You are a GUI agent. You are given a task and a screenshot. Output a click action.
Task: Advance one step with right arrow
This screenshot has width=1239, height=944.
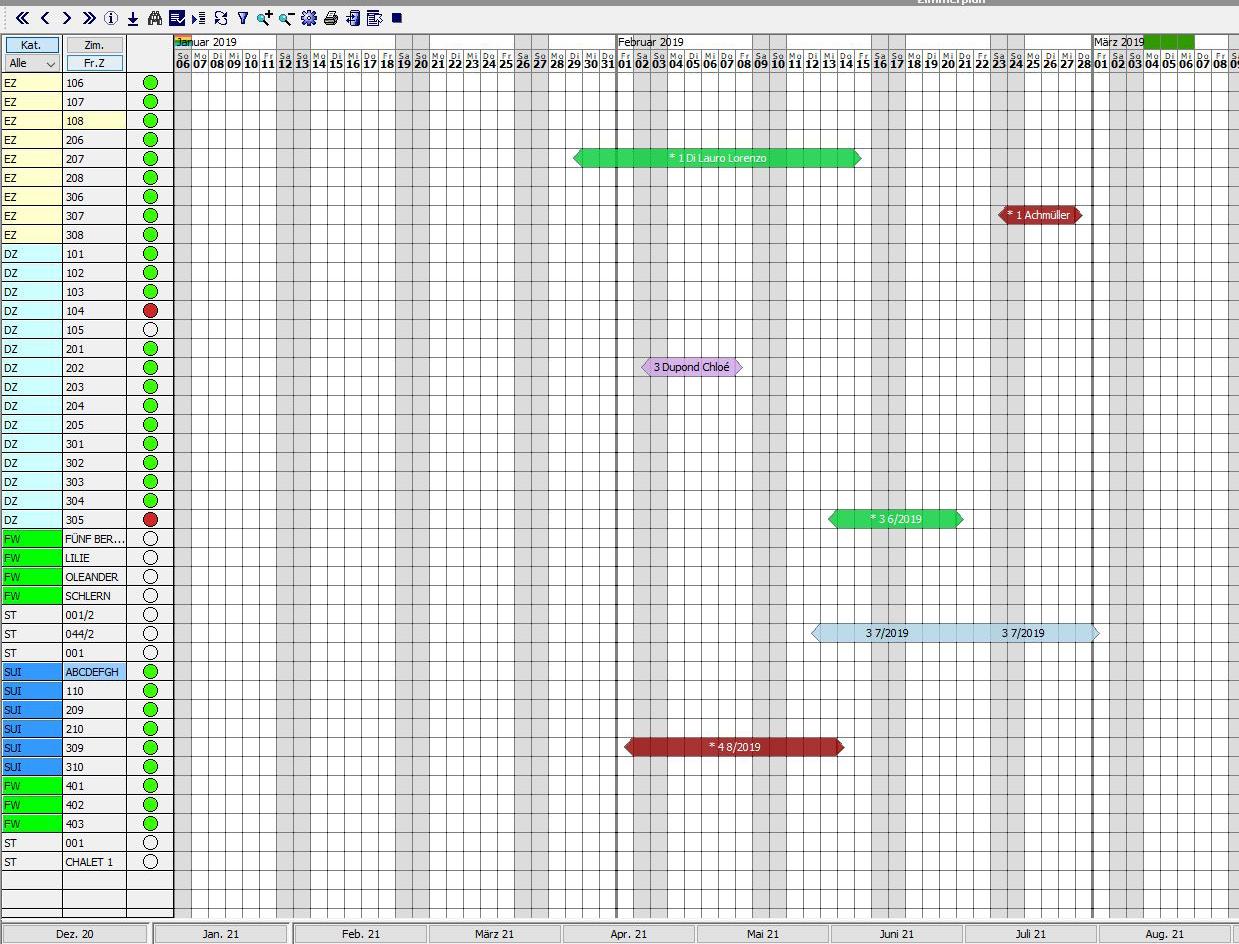tap(67, 18)
